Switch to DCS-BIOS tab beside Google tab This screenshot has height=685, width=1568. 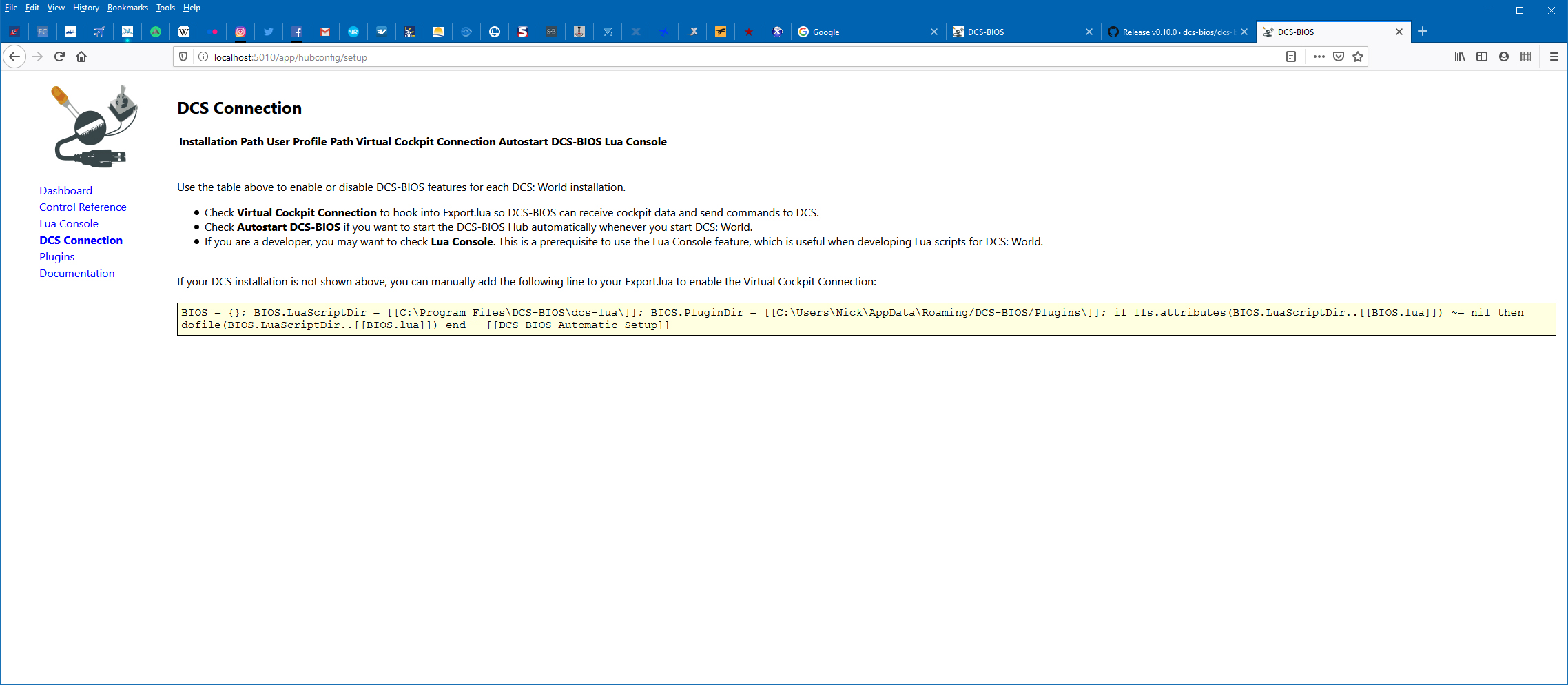coord(1022,32)
